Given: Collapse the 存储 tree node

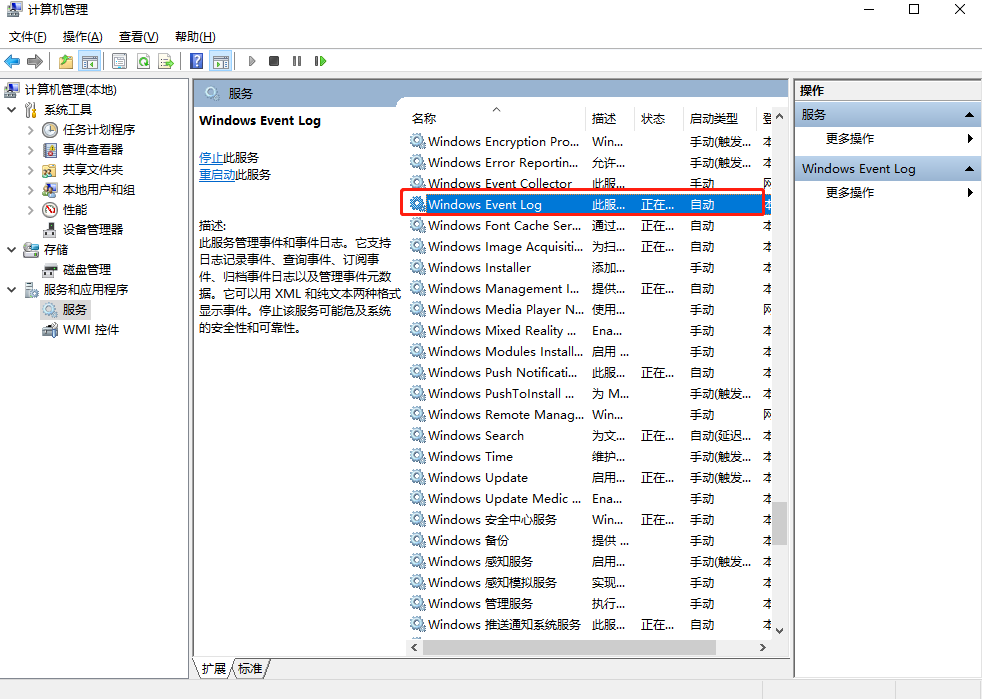Looking at the screenshot, I should click(10, 248).
